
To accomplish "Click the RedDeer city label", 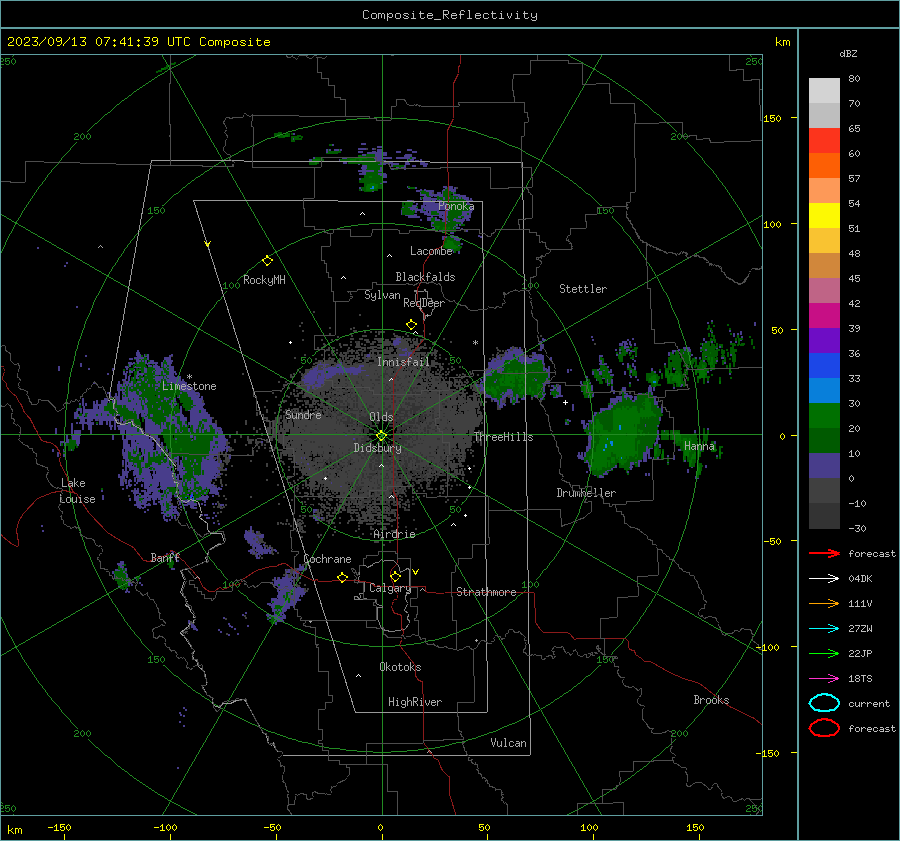I will (424, 303).
